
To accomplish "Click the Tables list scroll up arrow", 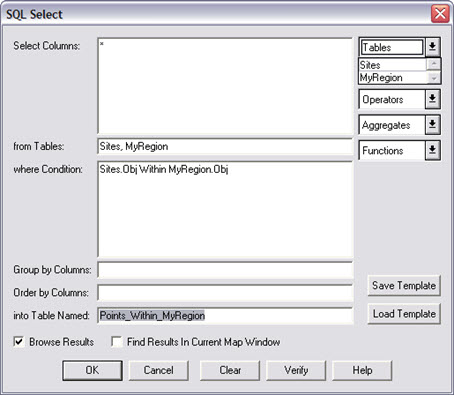I will click(x=434, y=64).
